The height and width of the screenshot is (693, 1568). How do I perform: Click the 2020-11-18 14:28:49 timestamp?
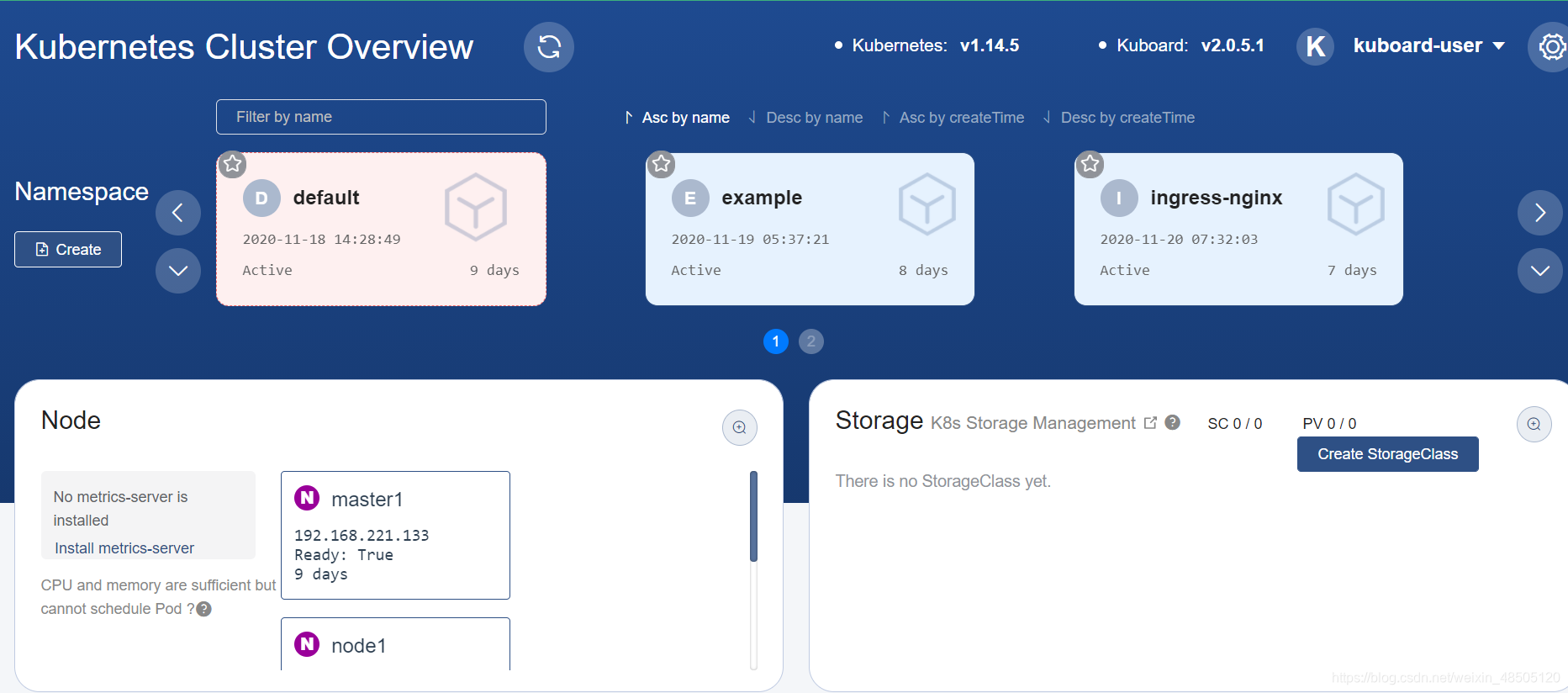click(321, 240)
